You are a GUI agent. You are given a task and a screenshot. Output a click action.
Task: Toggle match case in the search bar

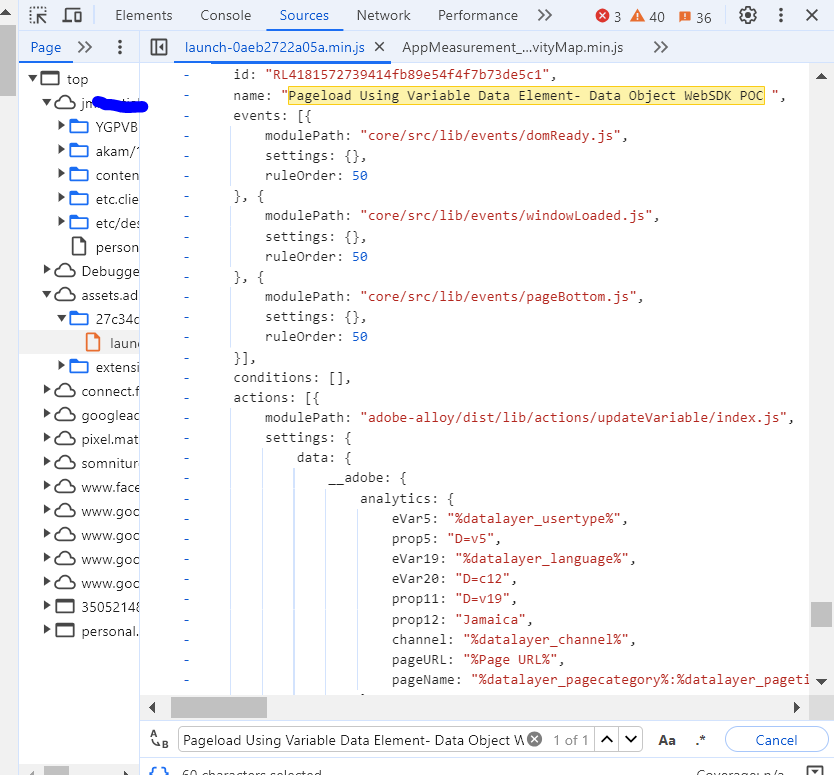(667, 739)
